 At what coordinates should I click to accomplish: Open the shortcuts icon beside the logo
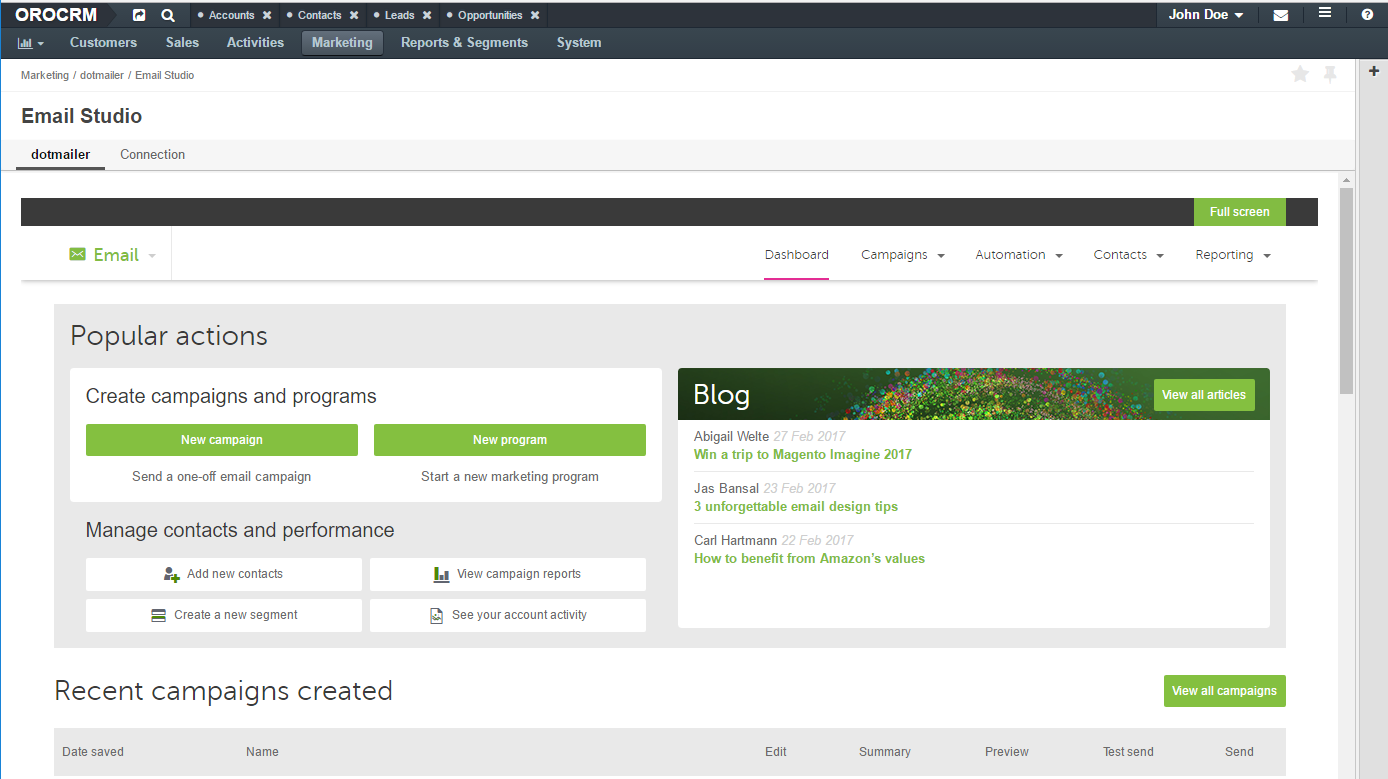pyautogui.click(x=139, y=15)
